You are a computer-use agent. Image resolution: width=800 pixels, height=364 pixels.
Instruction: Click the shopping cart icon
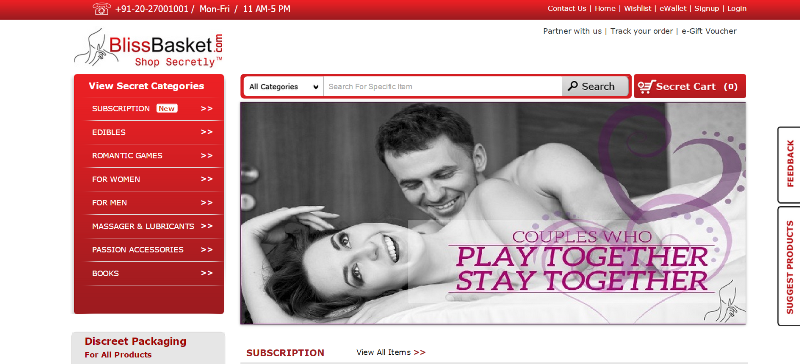point(646,87)
